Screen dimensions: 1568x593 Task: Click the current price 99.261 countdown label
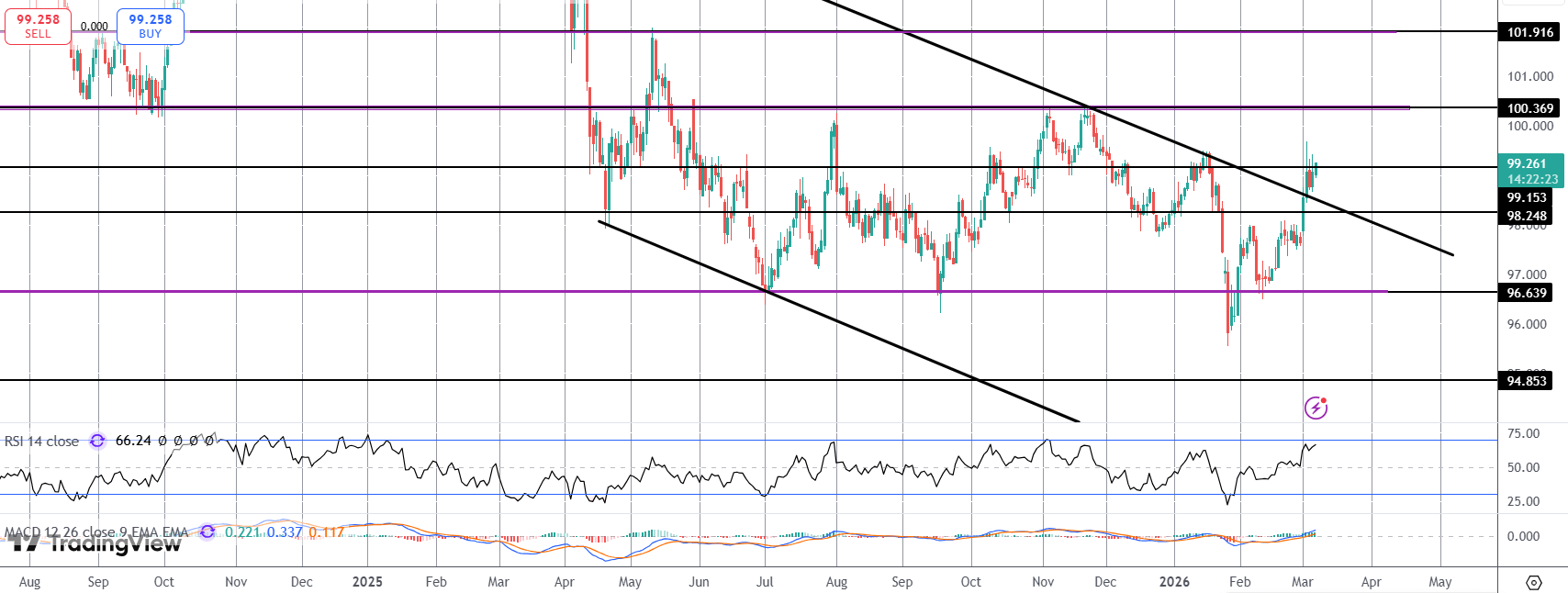pos(1531,172)
